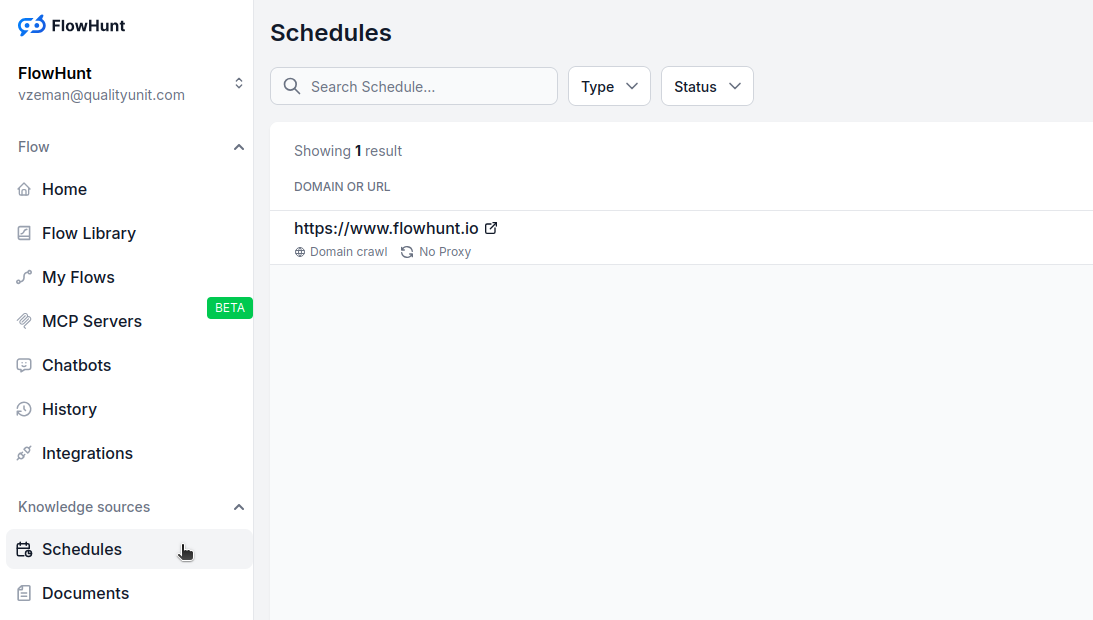The image size is (1093, 620).
Task: Go to My Flows page
Action: click(x=78, y=277)
